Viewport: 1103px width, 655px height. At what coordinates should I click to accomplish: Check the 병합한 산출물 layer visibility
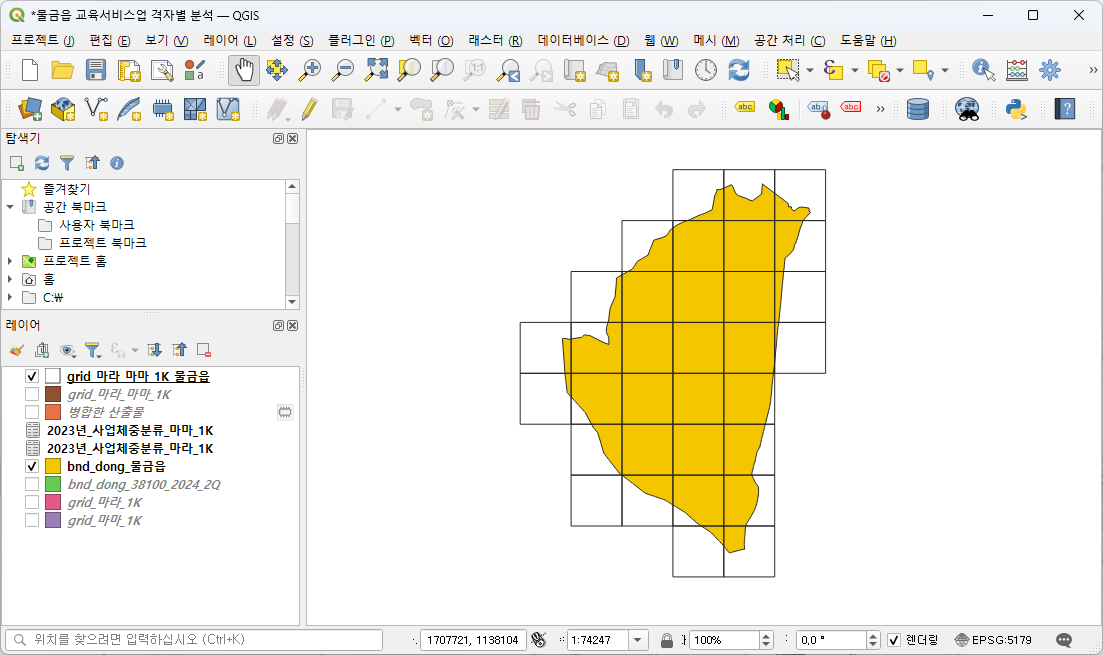coord(32,412)
